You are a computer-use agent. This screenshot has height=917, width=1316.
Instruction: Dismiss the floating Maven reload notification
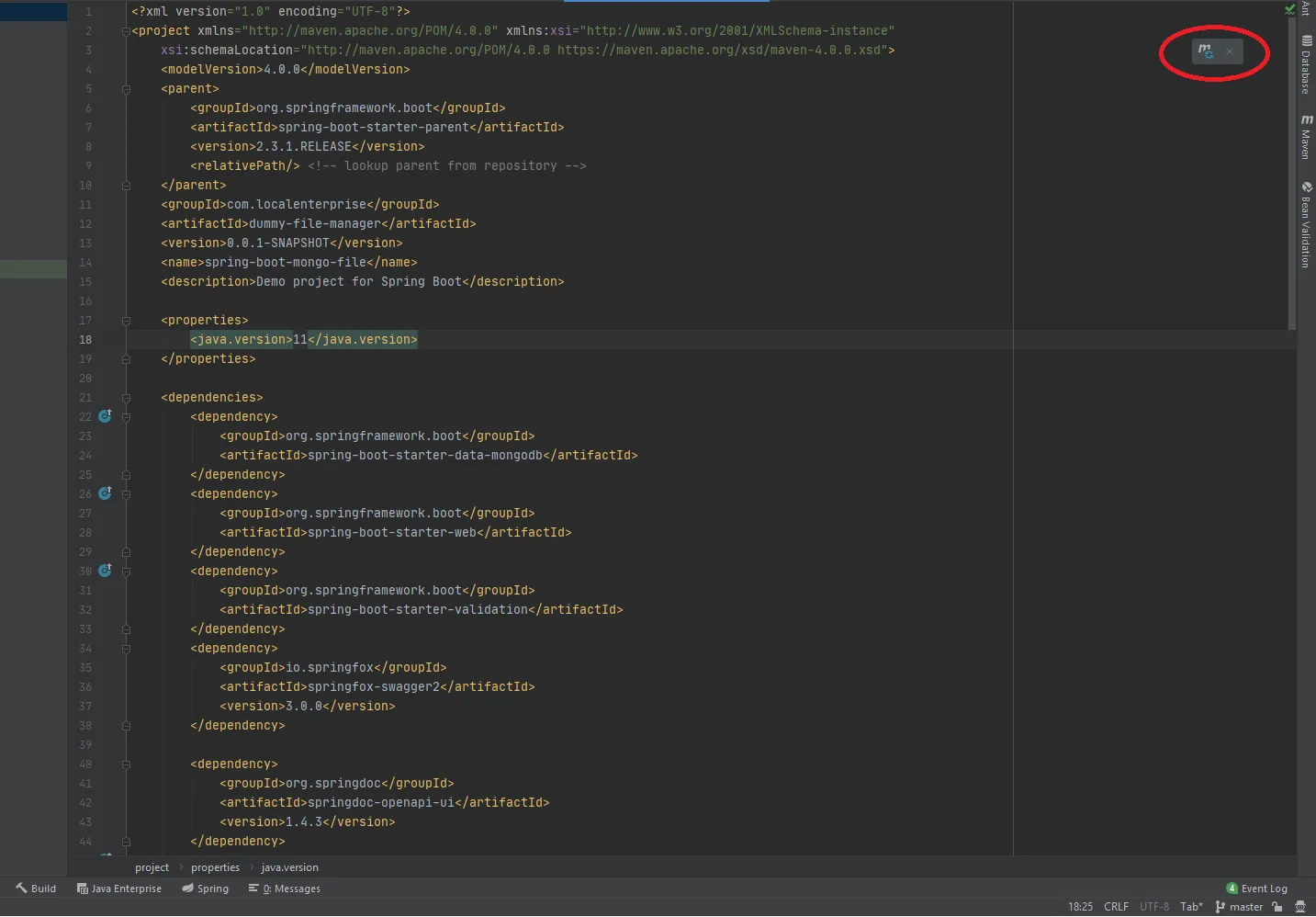(1230, 52)
